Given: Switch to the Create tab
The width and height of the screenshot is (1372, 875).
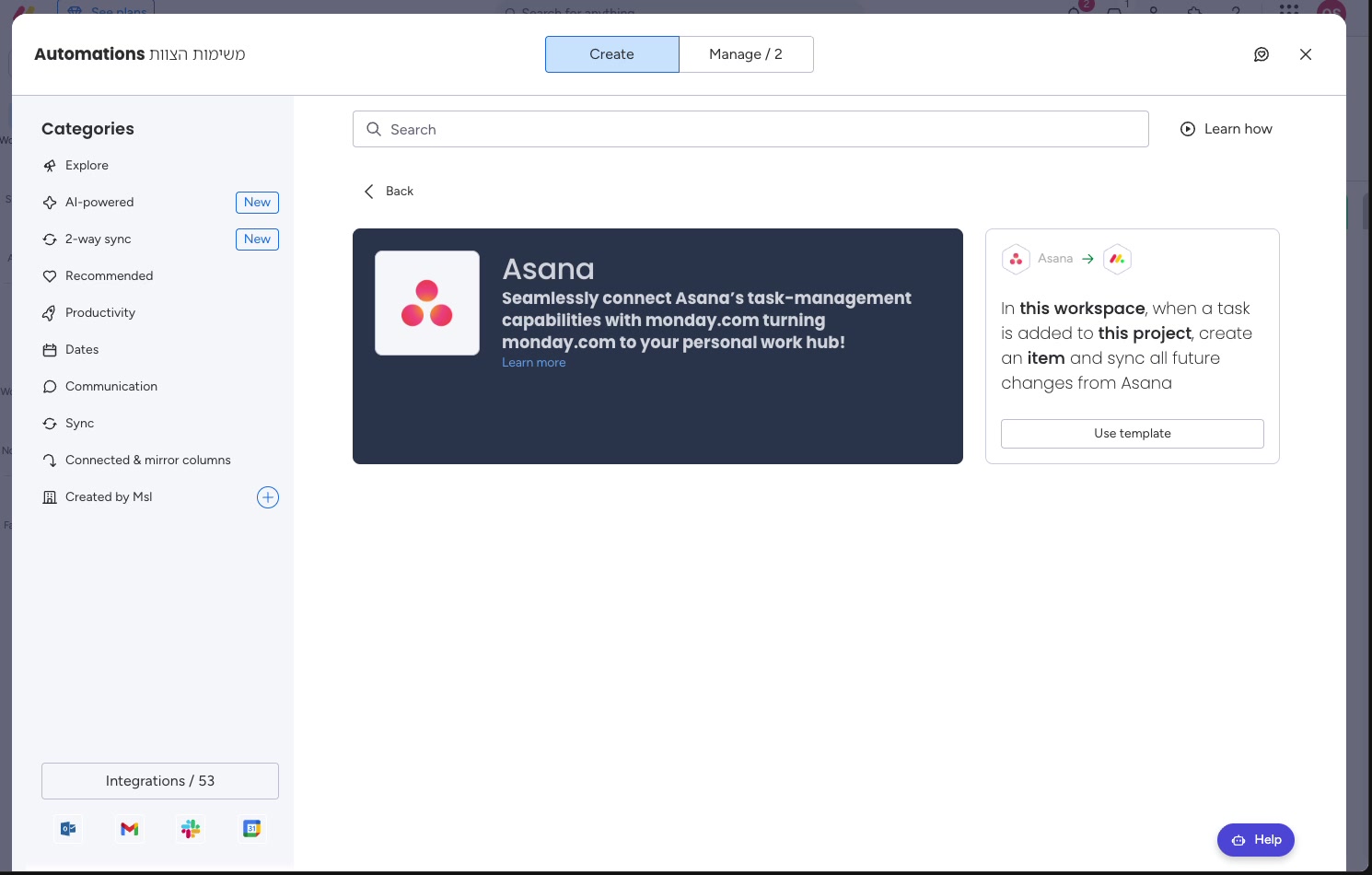Looking at the screenshot, I should tap(612, 54).
